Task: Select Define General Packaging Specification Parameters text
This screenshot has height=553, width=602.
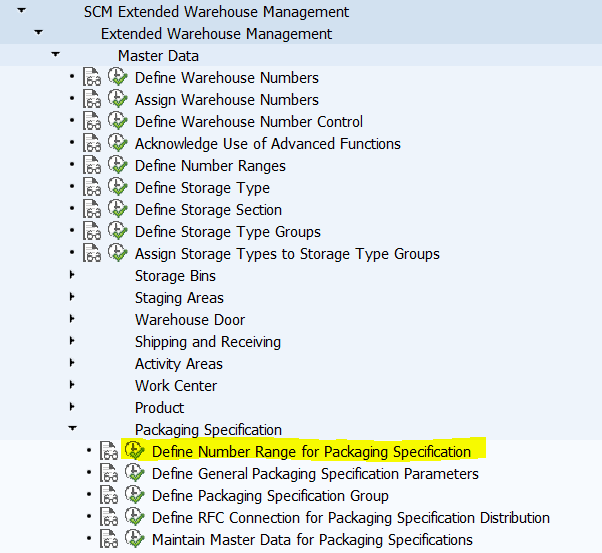Action: (316, 474)
